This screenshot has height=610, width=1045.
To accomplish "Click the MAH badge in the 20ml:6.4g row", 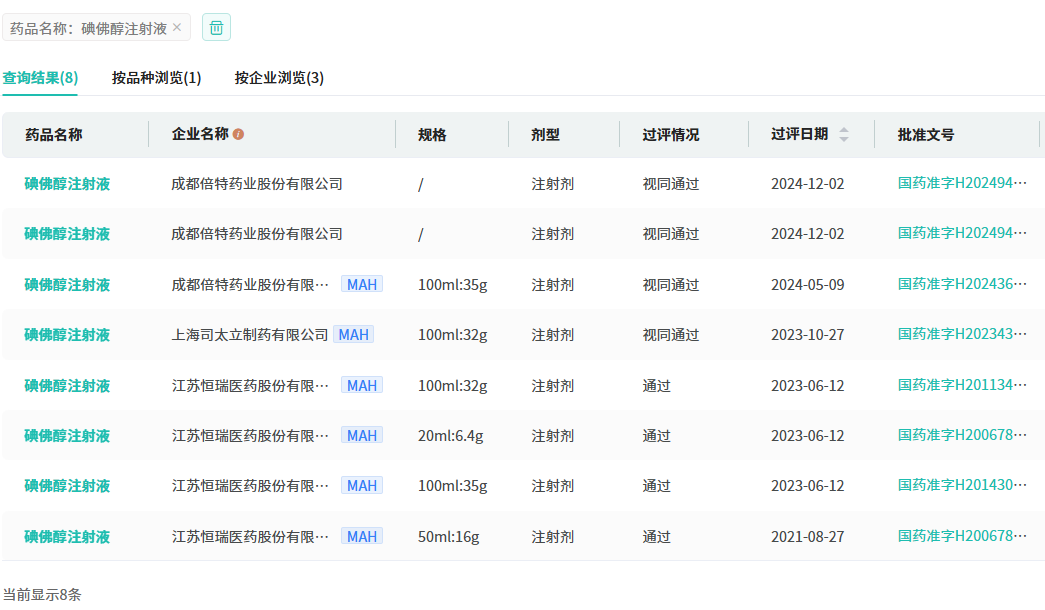I will (361, 436).
